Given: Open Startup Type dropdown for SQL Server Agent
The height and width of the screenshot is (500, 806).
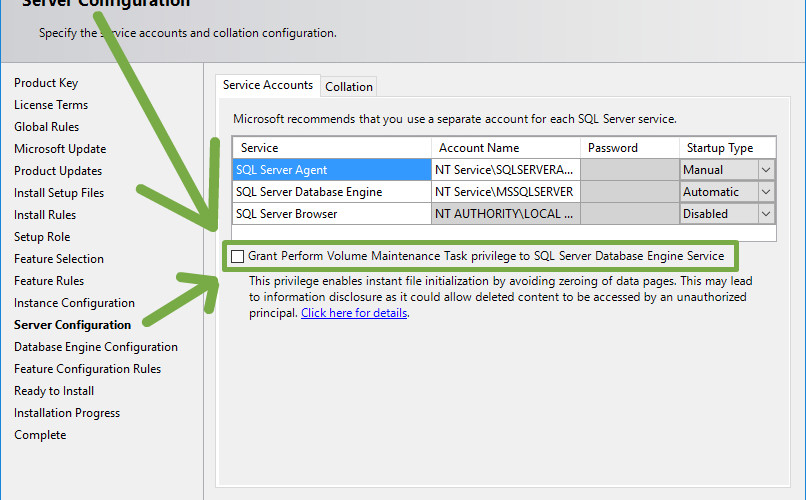Looking at the screenshot, I should pos(765,170).
